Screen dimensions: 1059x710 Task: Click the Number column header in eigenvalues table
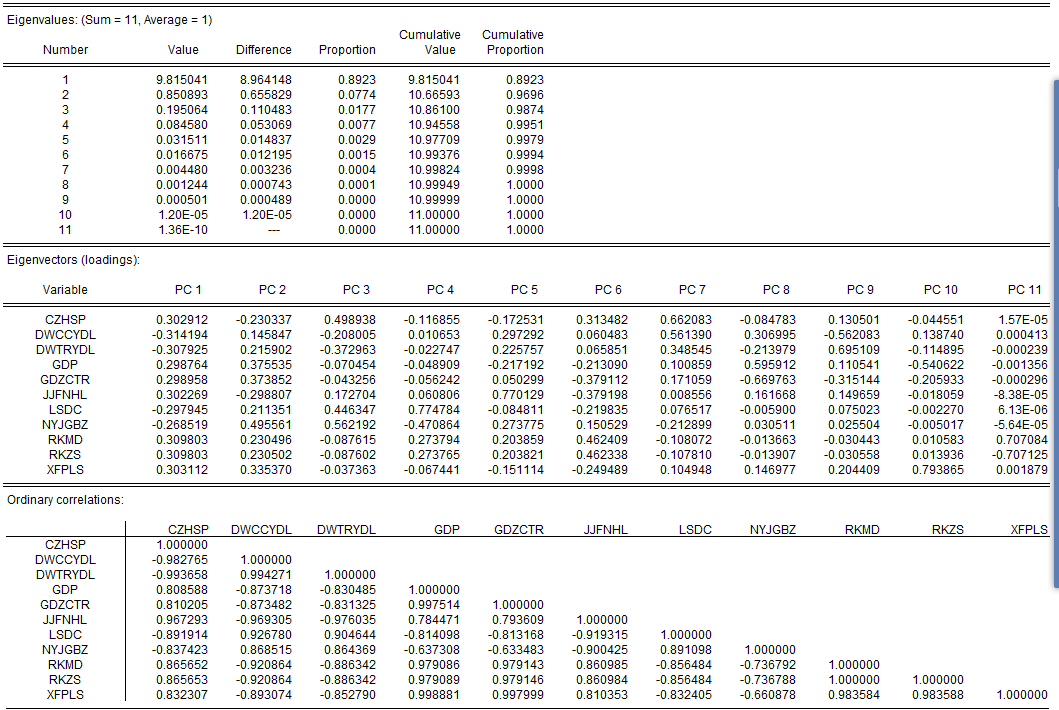[65, 50]
